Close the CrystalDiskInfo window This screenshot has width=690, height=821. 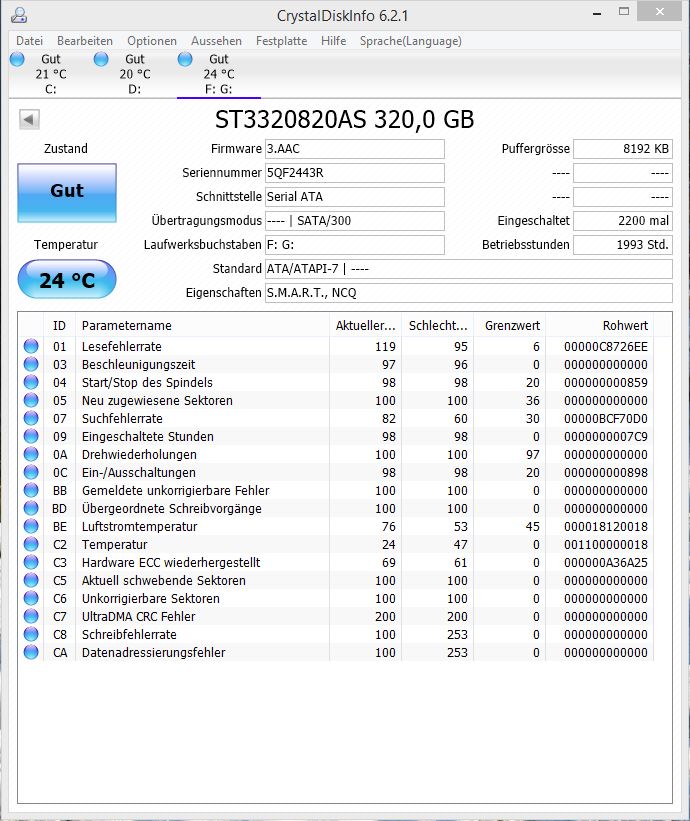[x=660, y=12]
